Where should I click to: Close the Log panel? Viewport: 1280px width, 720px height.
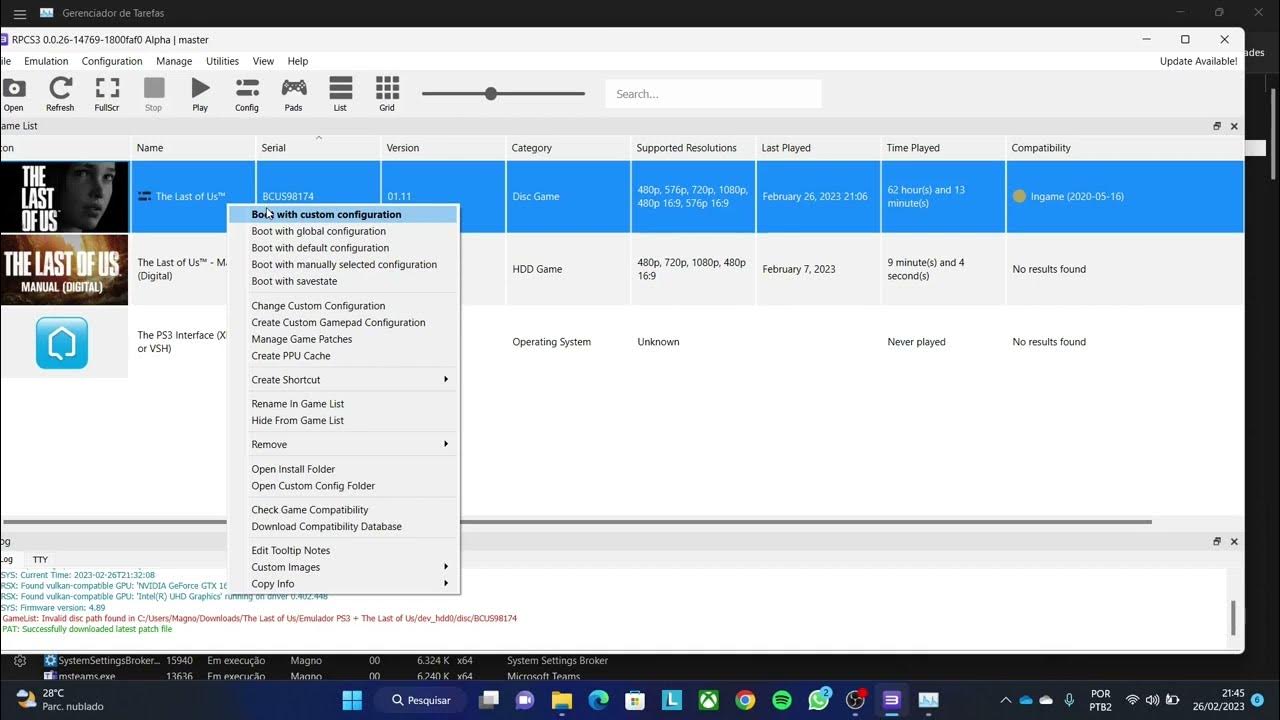pos(1234,542)
